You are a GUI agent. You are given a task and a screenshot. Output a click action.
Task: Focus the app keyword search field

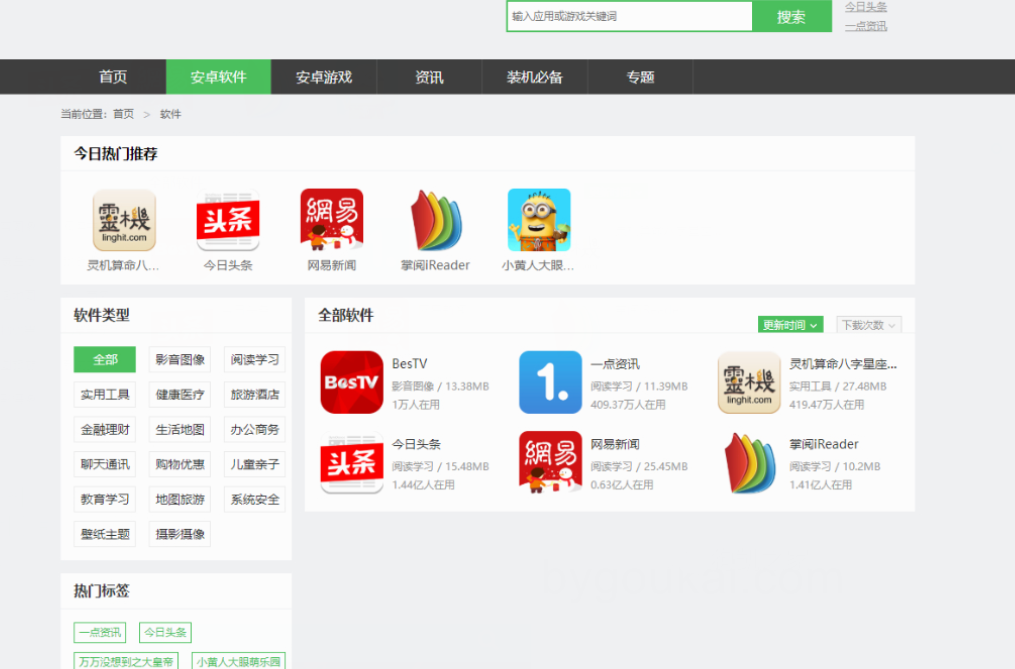click(629, 16)
